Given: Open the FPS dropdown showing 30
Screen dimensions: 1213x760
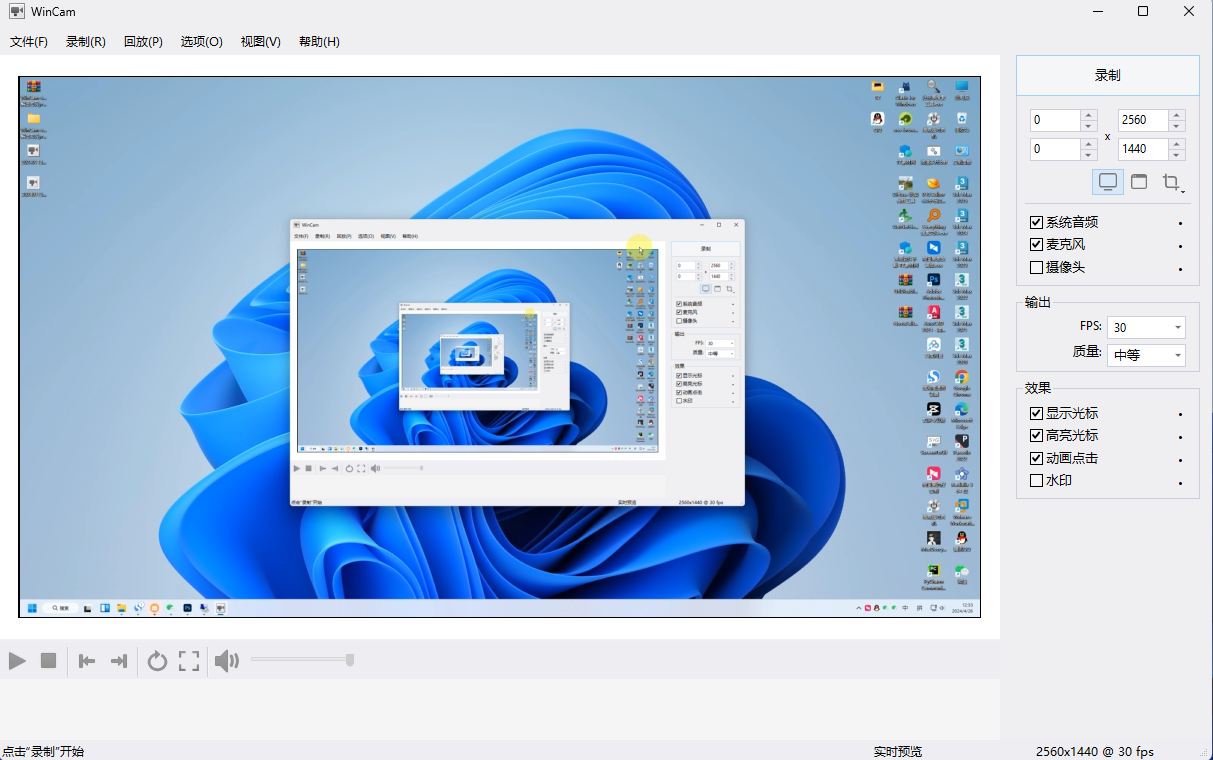Looking at the screenshot, I should [1146, 327].
